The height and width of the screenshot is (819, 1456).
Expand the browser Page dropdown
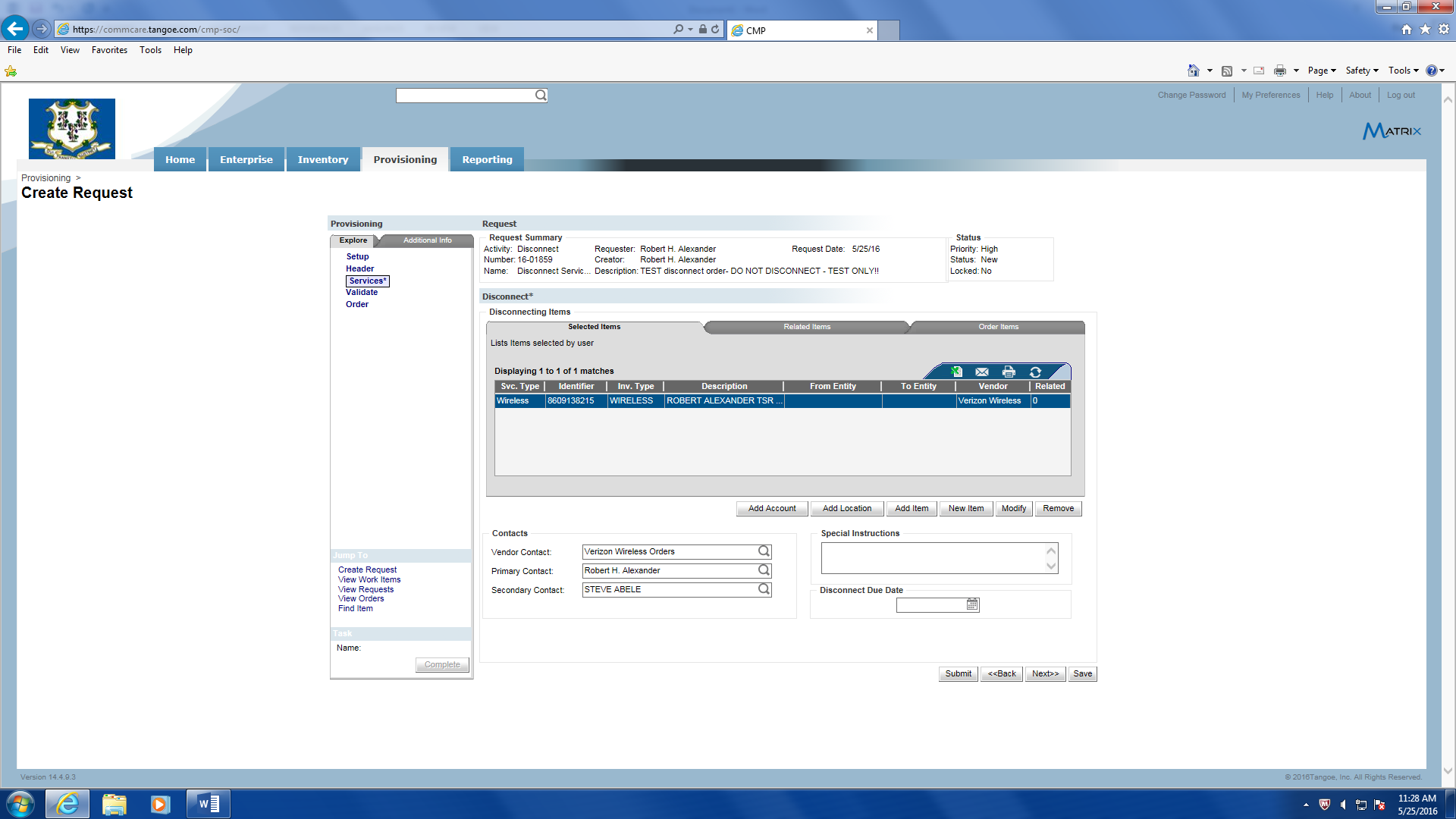(x=1322, y=71)
